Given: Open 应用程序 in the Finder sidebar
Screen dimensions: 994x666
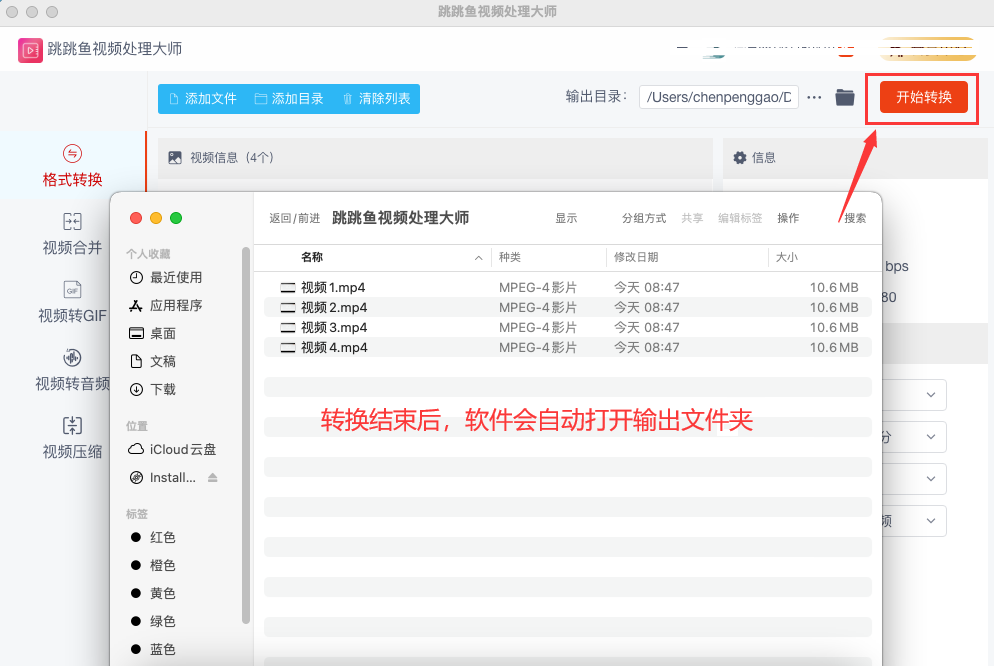Looking at the screenshot, I should click(165, 305).
